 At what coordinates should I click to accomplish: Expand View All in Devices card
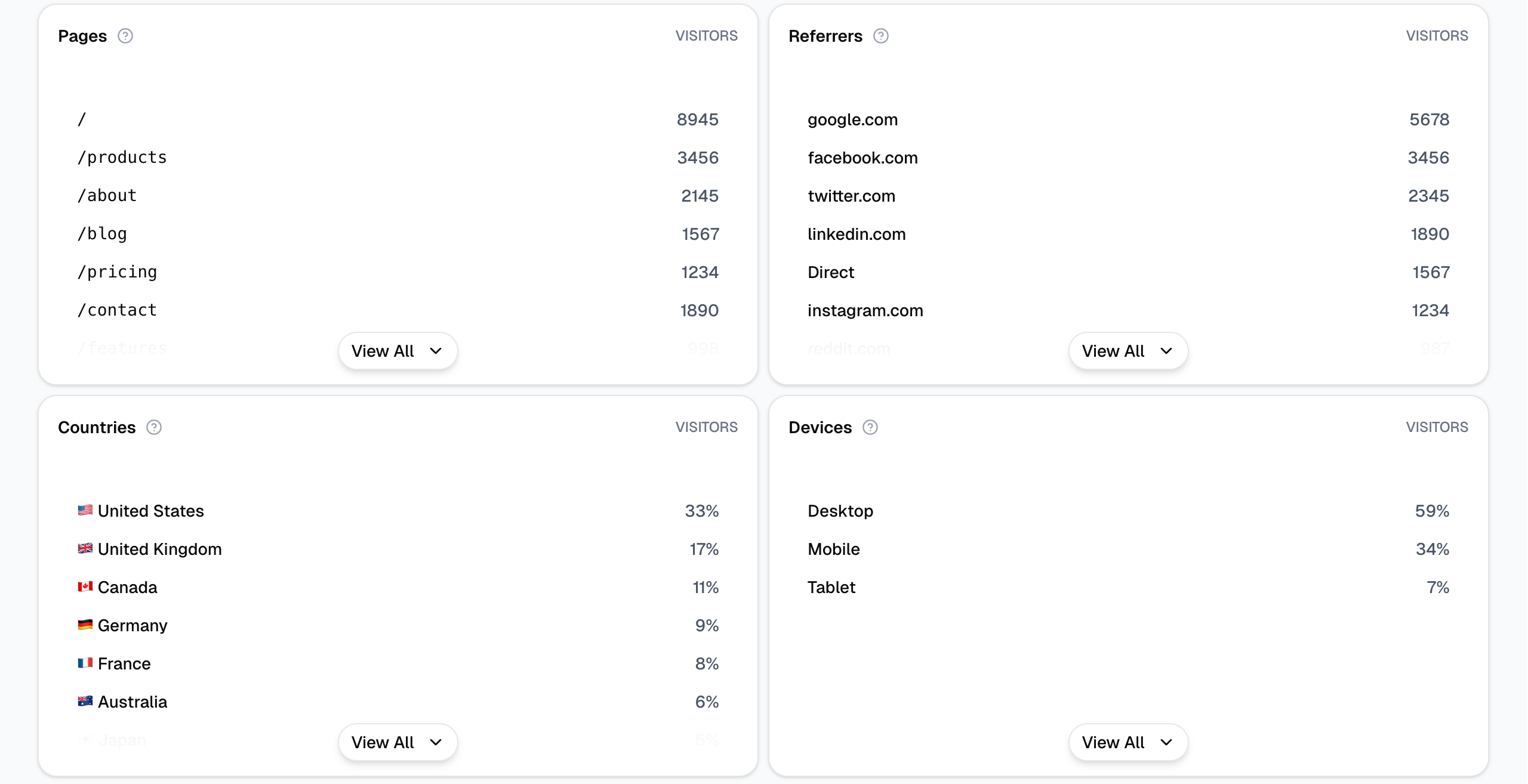click(1127, 743)
